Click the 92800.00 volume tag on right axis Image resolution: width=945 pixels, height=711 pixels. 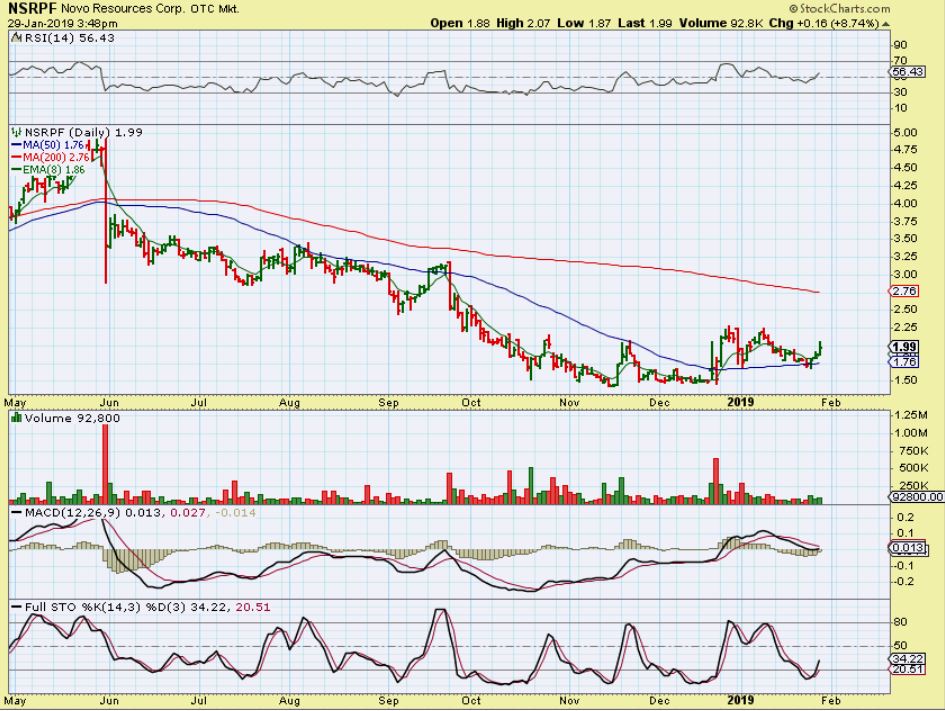click(x=916, y=497)
